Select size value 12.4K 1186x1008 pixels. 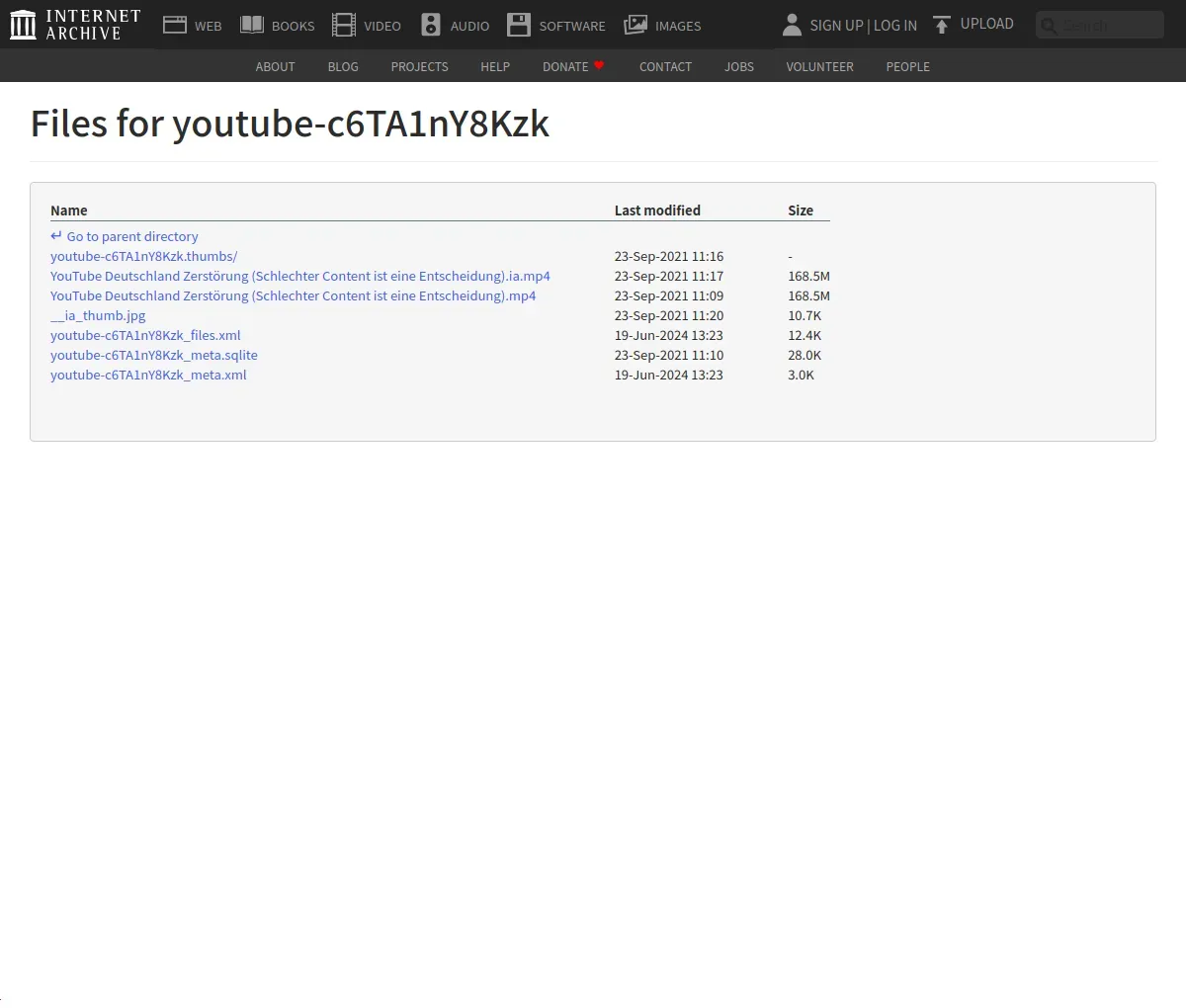point(805,335)
